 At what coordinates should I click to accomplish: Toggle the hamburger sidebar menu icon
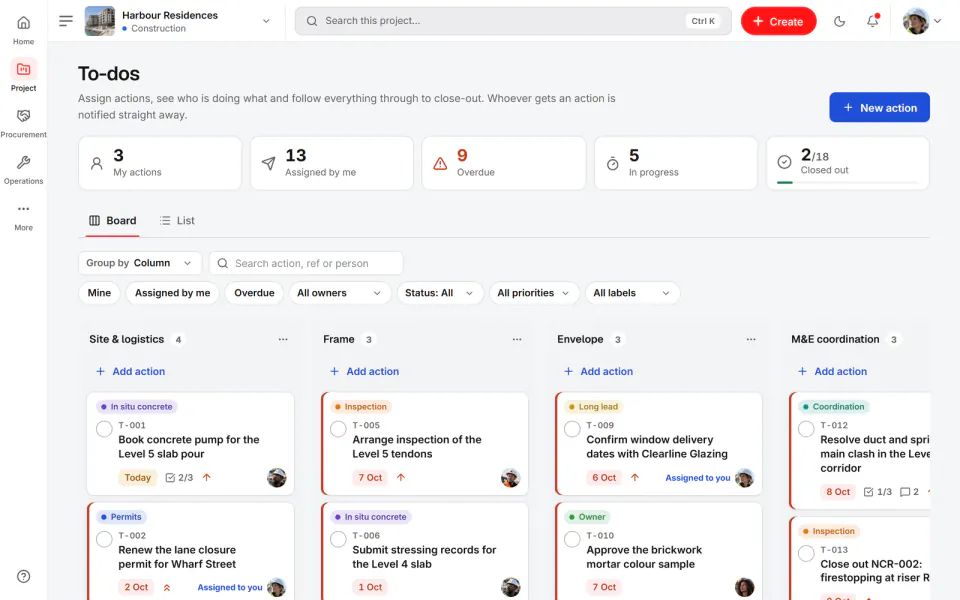(66, 21)
